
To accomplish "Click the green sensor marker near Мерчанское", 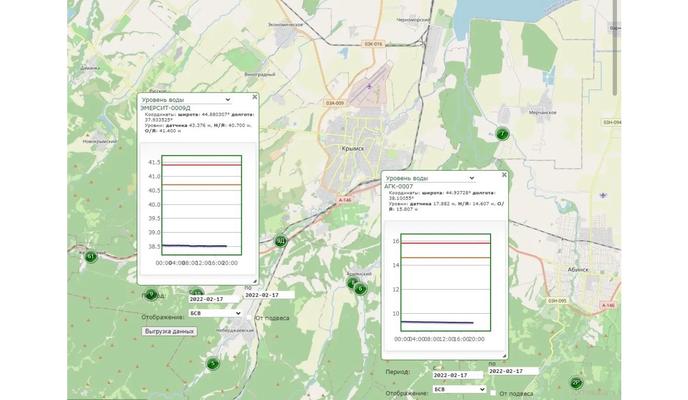I will (x=502, y=133).
